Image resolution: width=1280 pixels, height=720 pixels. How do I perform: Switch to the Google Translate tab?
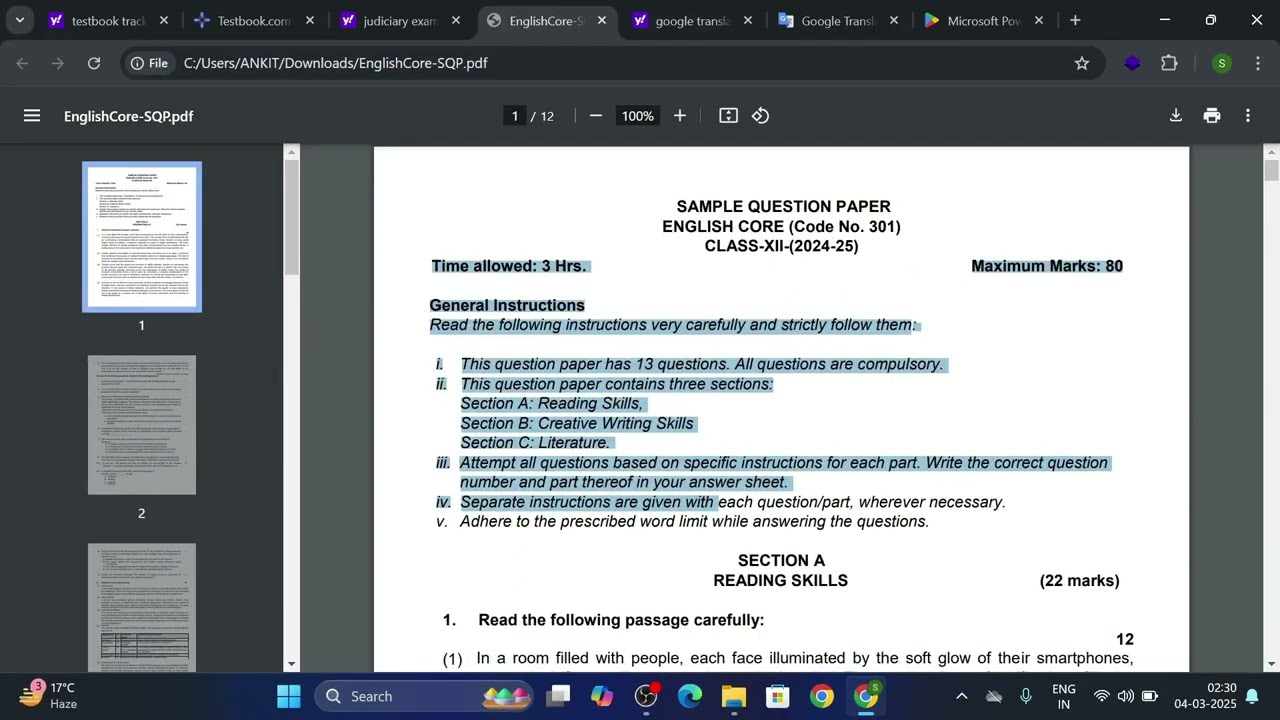(x=836, y=20)
